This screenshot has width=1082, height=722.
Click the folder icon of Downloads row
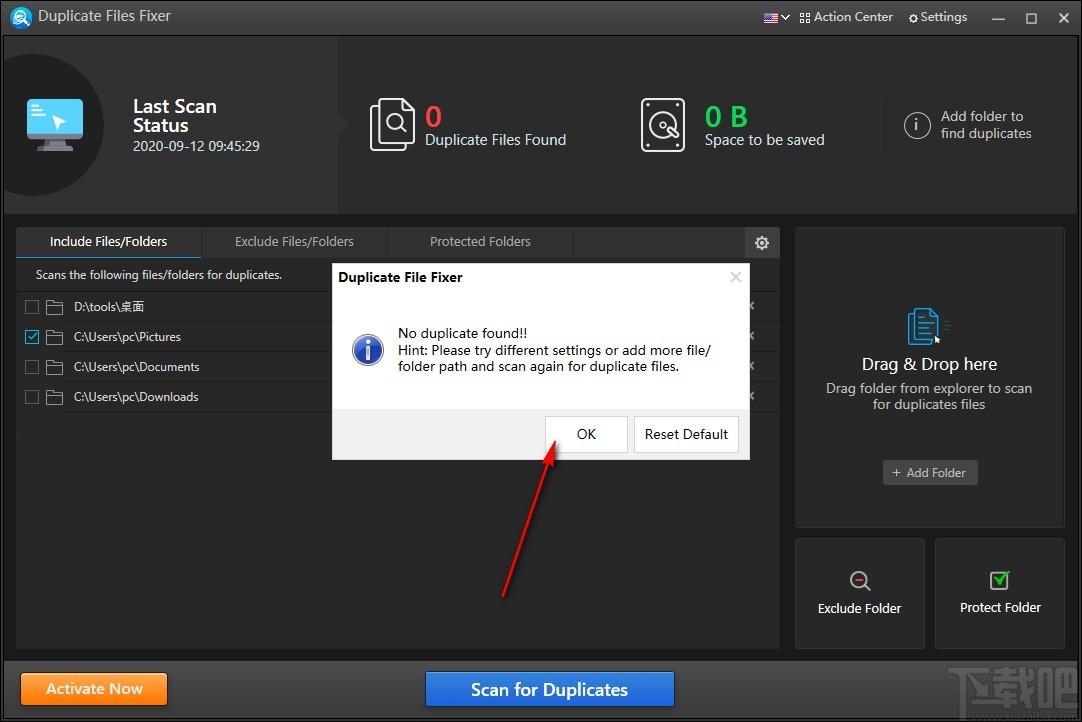[55, 397]
